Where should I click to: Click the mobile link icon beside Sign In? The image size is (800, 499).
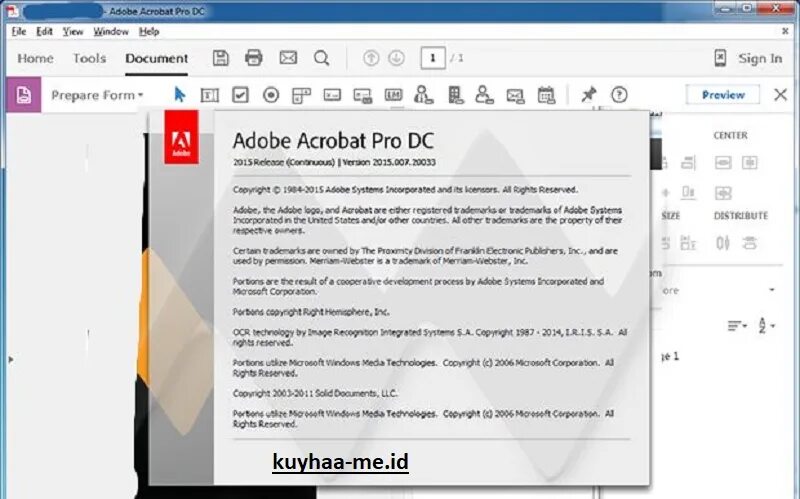pyautogui.click(x=720, y=58)
